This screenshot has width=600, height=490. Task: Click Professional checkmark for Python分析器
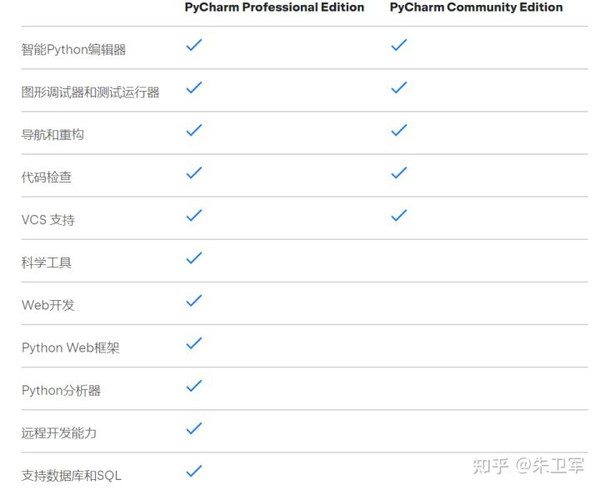pyautogui.click(x=194, y=386)
